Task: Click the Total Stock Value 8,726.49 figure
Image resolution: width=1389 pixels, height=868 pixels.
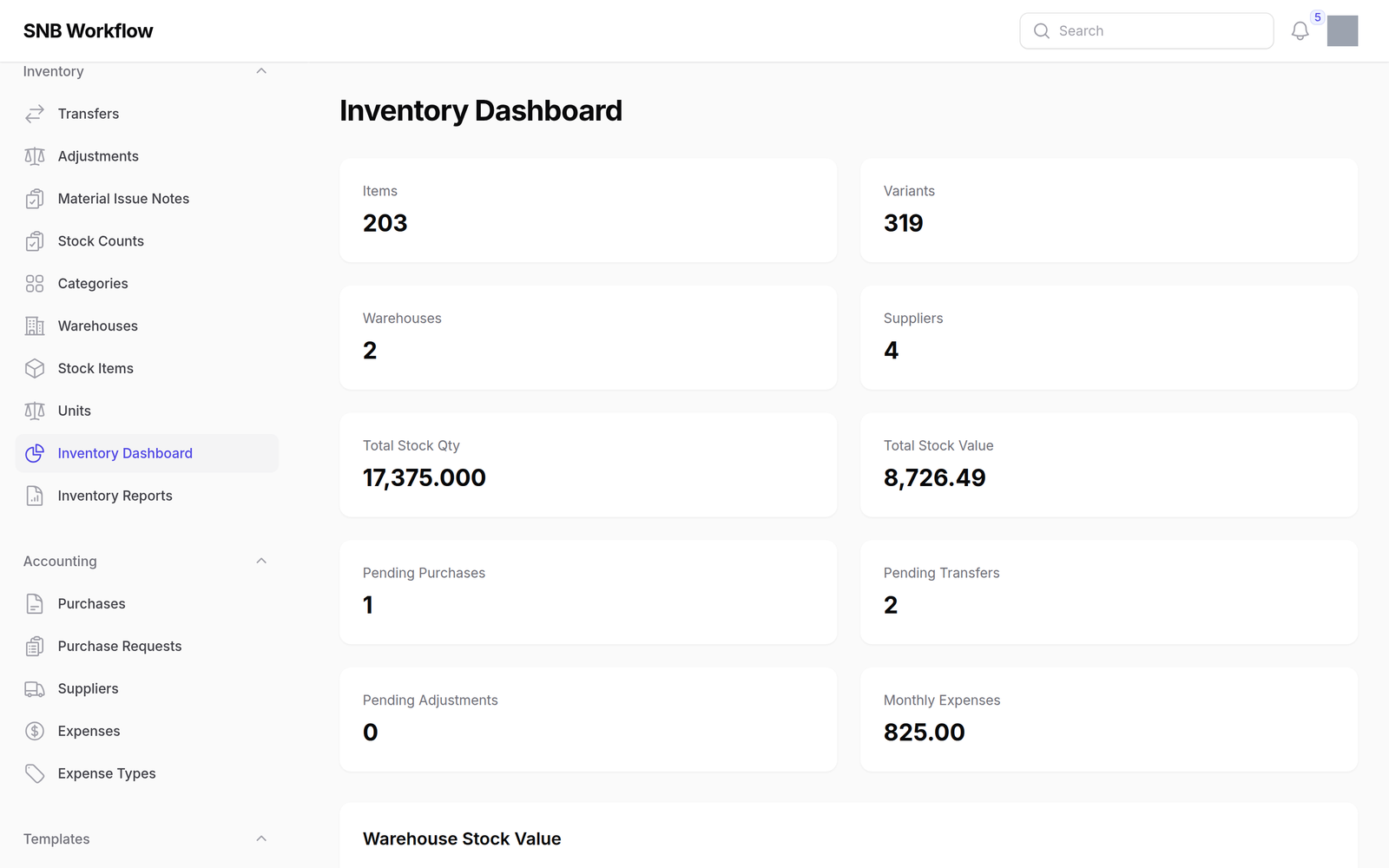Action: point(935,477)
